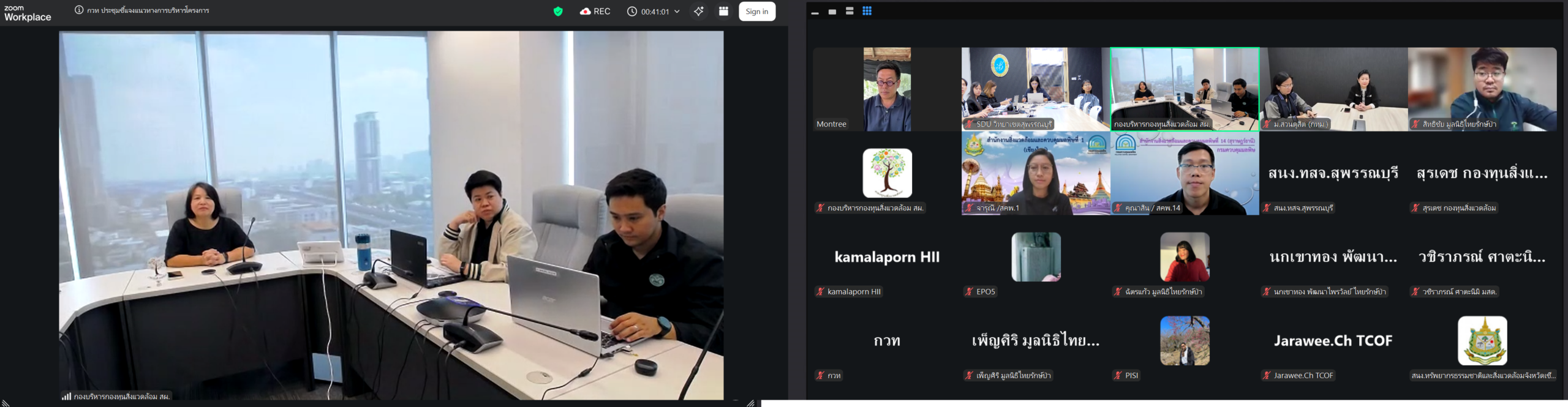Click the meeting timer clock icon
The width and height of the screenshot is (1568, 407).
click(632, 12)
